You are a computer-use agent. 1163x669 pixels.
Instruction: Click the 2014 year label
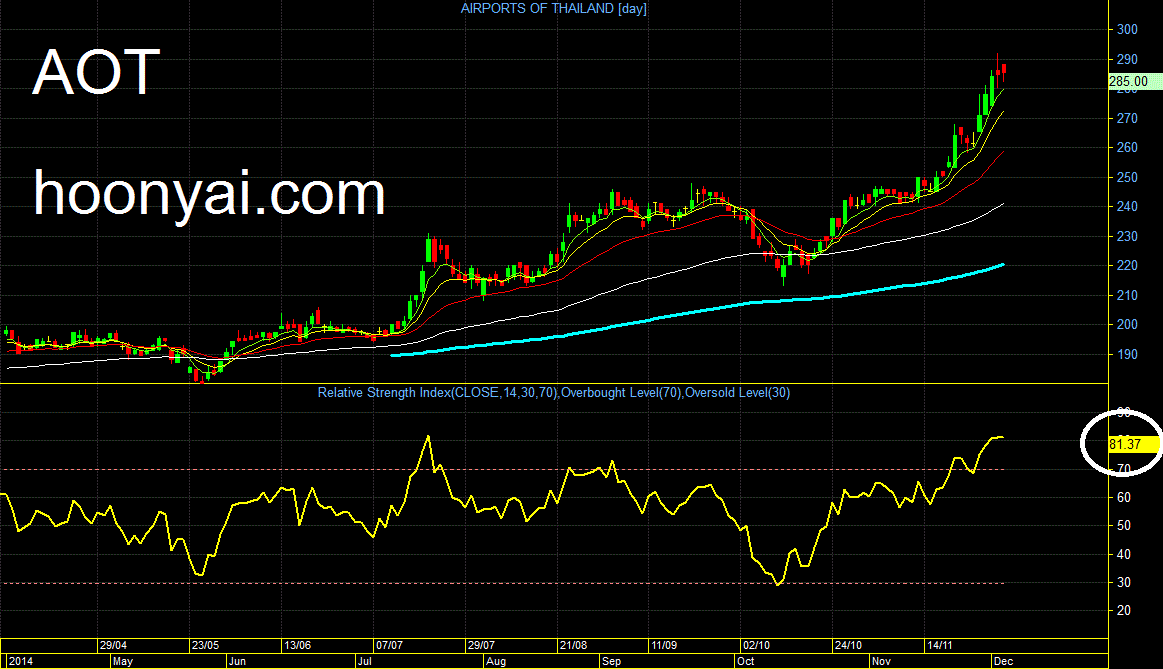point(21,661)
